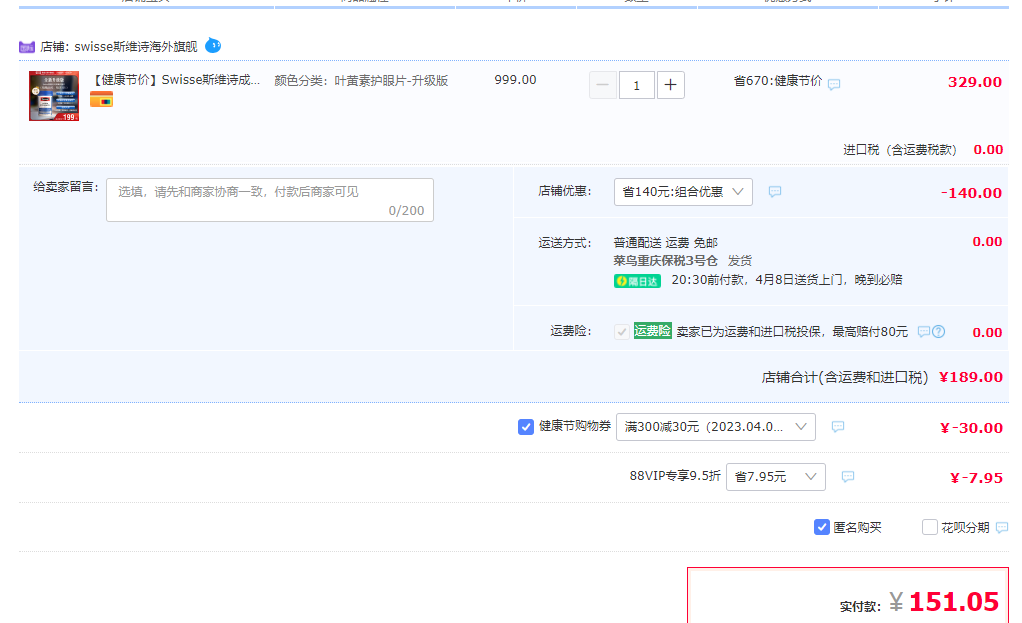
Task: Open the swisse斯维诗海外旗舰 store link
Action: click(136, 47)
